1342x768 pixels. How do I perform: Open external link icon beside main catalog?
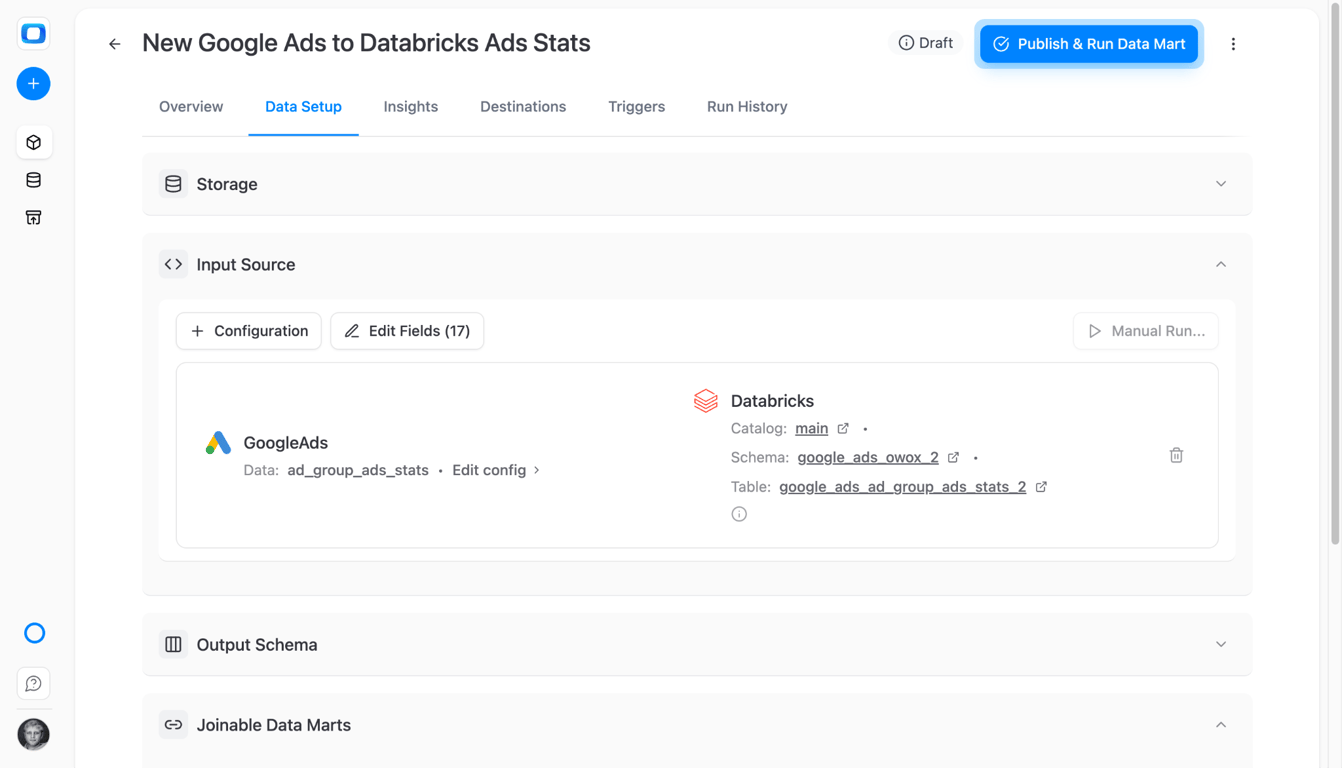[x=843, y=429]
